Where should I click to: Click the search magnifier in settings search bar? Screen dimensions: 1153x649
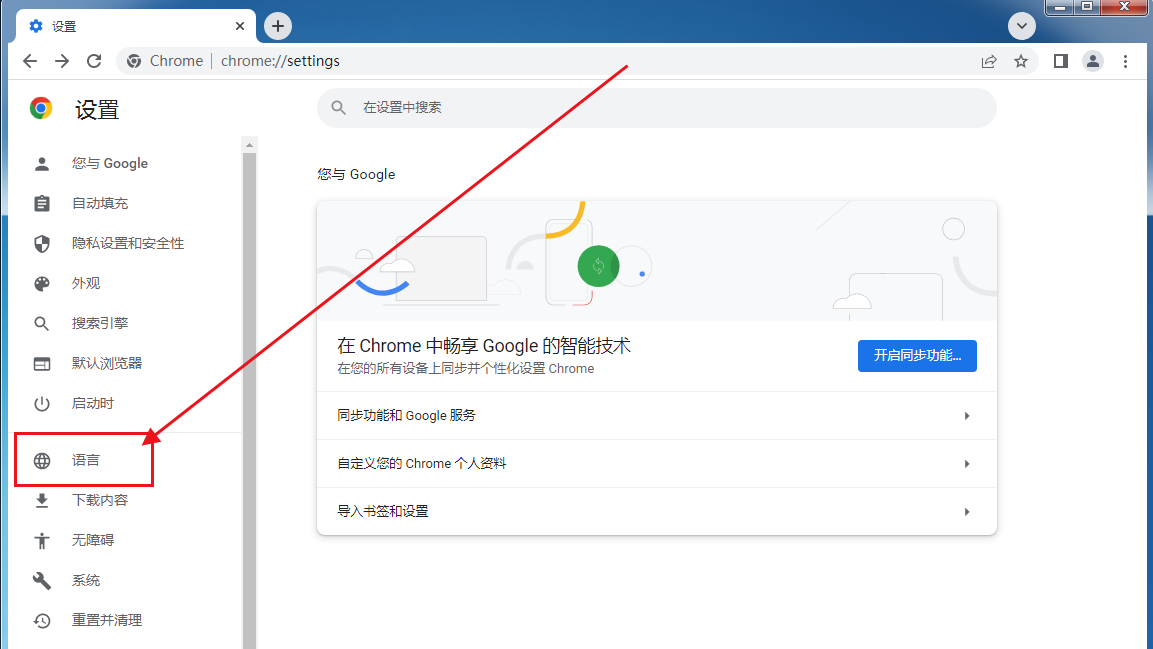[338, 108]
